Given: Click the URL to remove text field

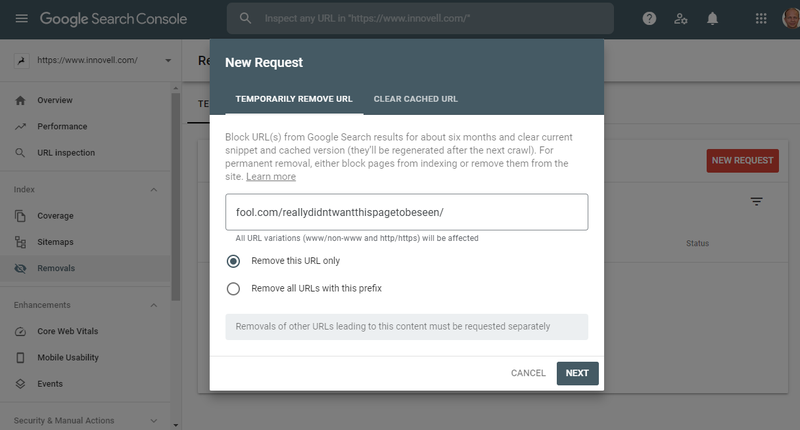Looking at the screenshot, I should click(407, 212).
